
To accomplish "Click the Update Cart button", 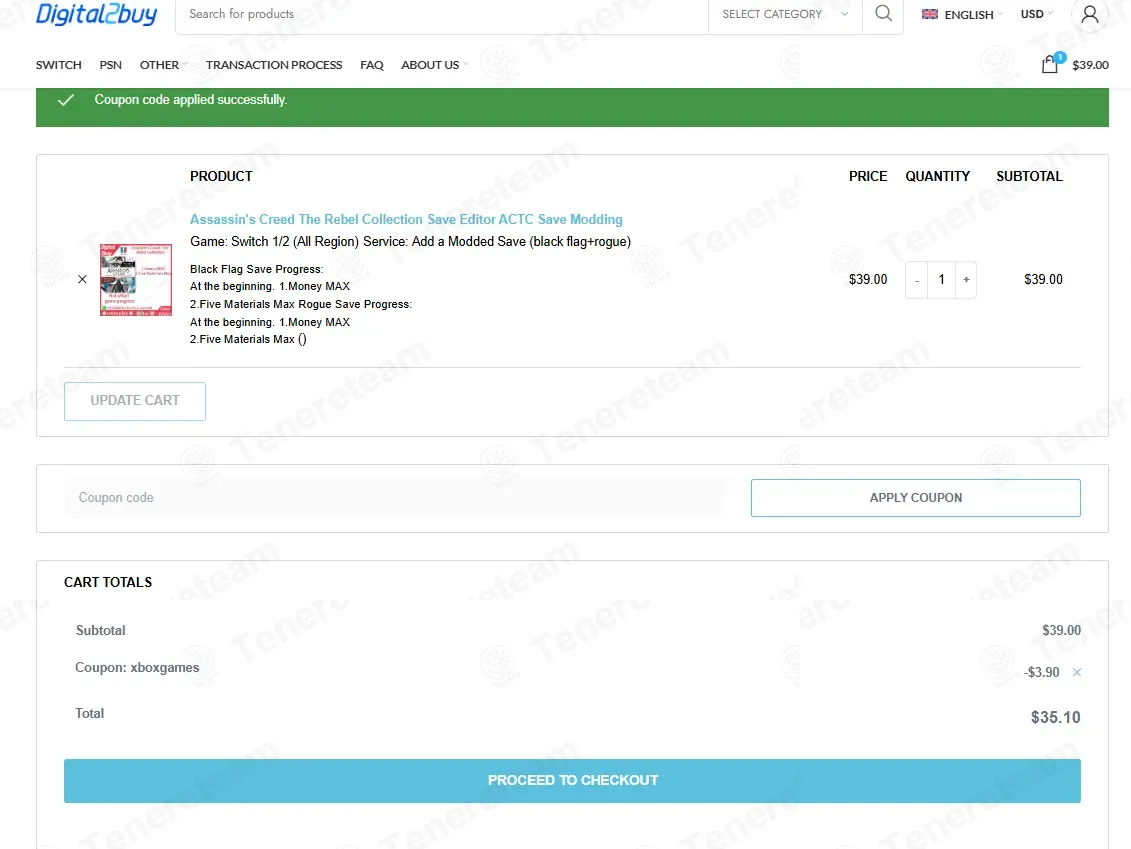I will click(135, 401).
